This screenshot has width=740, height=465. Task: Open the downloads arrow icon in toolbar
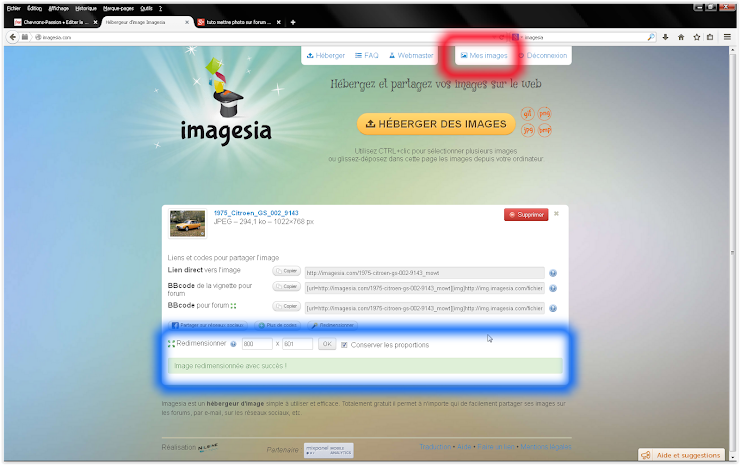[x=665, y=37]
